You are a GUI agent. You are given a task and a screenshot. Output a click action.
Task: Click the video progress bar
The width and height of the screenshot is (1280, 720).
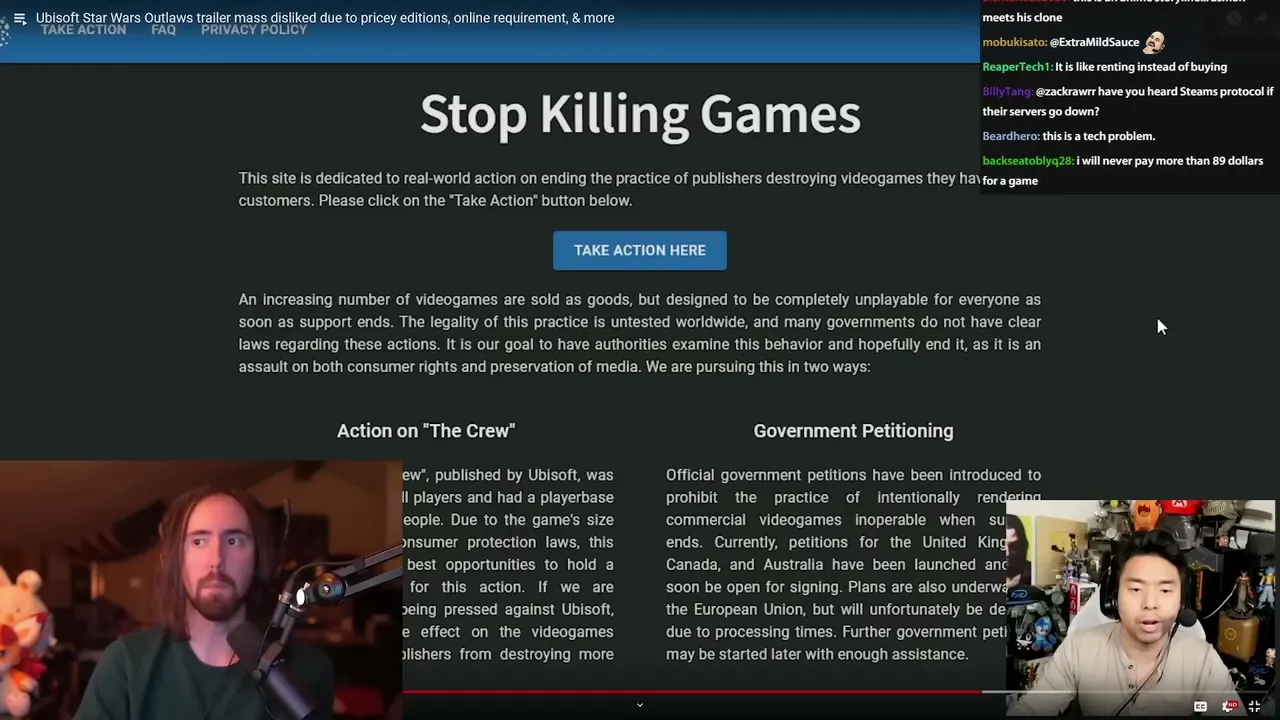640,691
